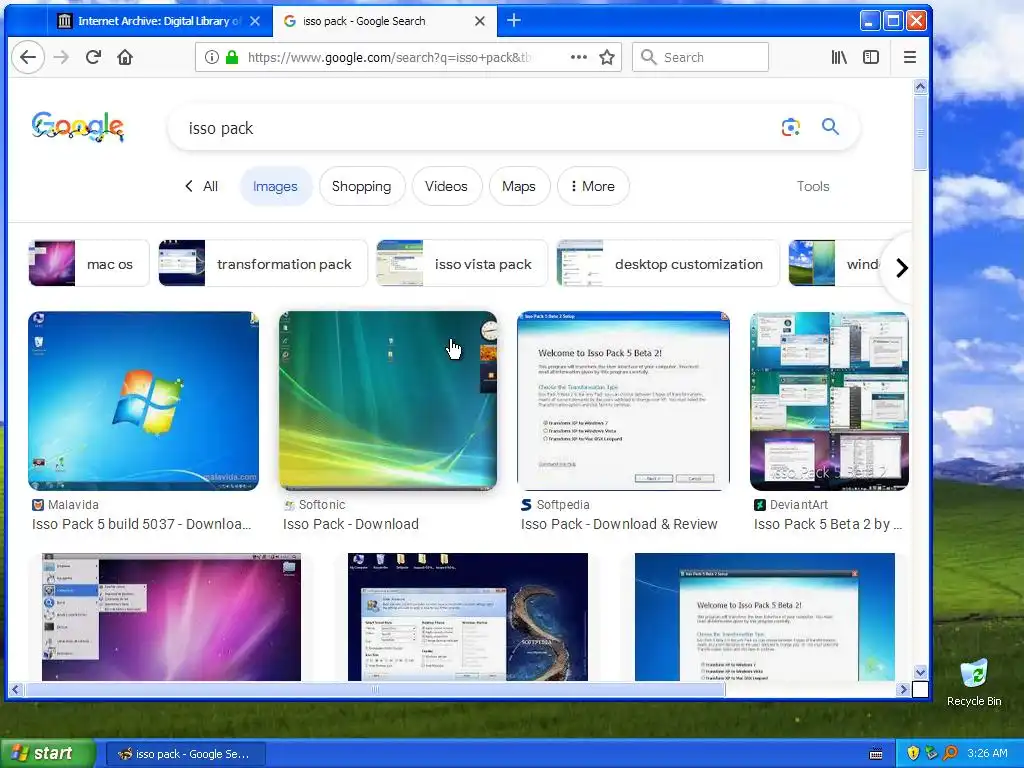Select isso pack taskbar window button
The width and height of the screenshot is (1024, 768).
click(185, 754)
